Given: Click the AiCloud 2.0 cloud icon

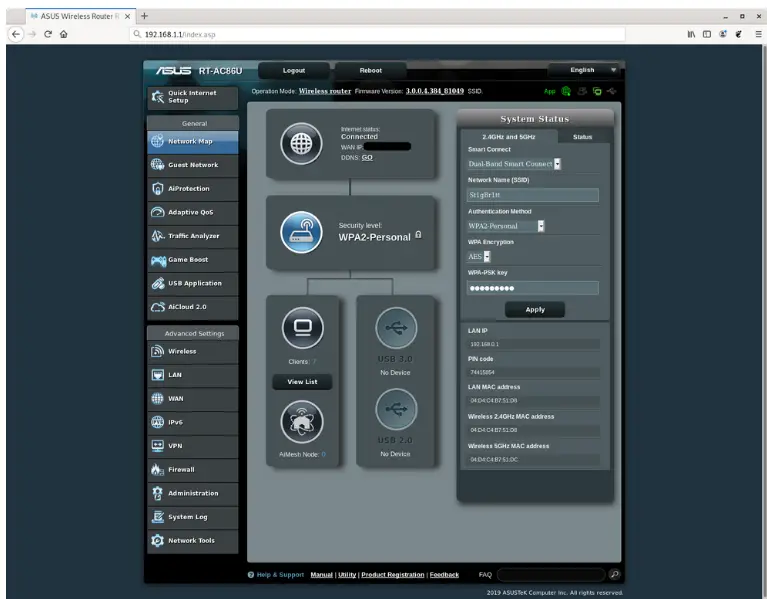Looking at the screenshot, I should coord(158,307).
